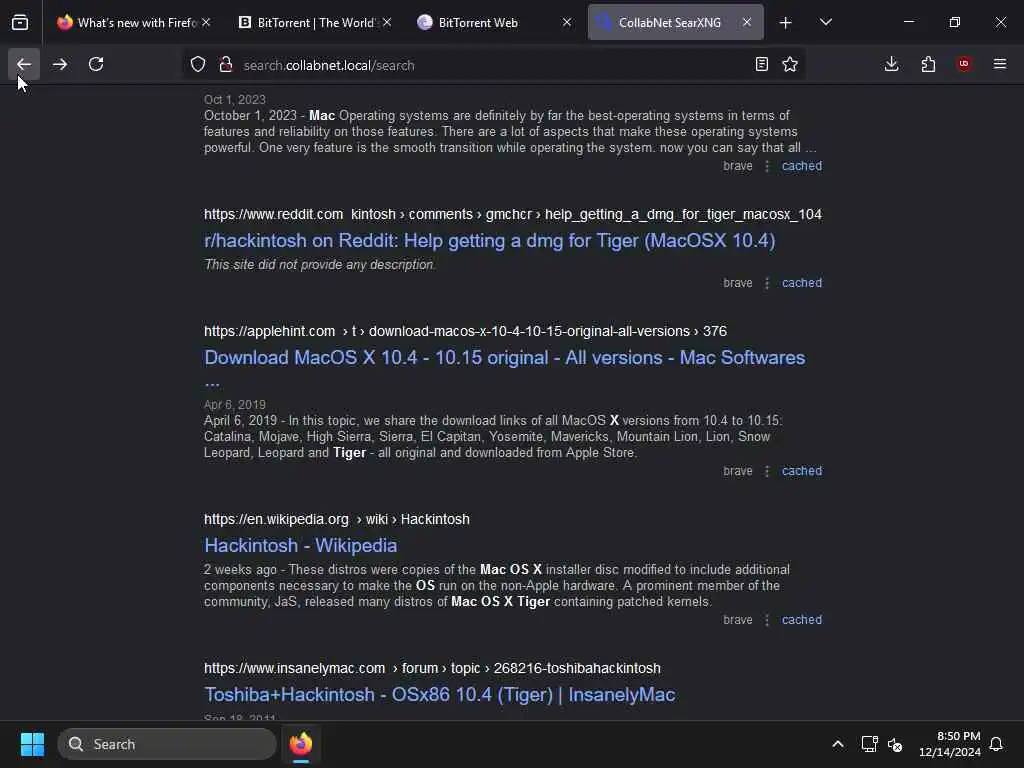This screenshot has width=1024, height=768.
Task: Open Download MacOS X 10.4 - 10.15 result
Action: [x=504, y=358]
